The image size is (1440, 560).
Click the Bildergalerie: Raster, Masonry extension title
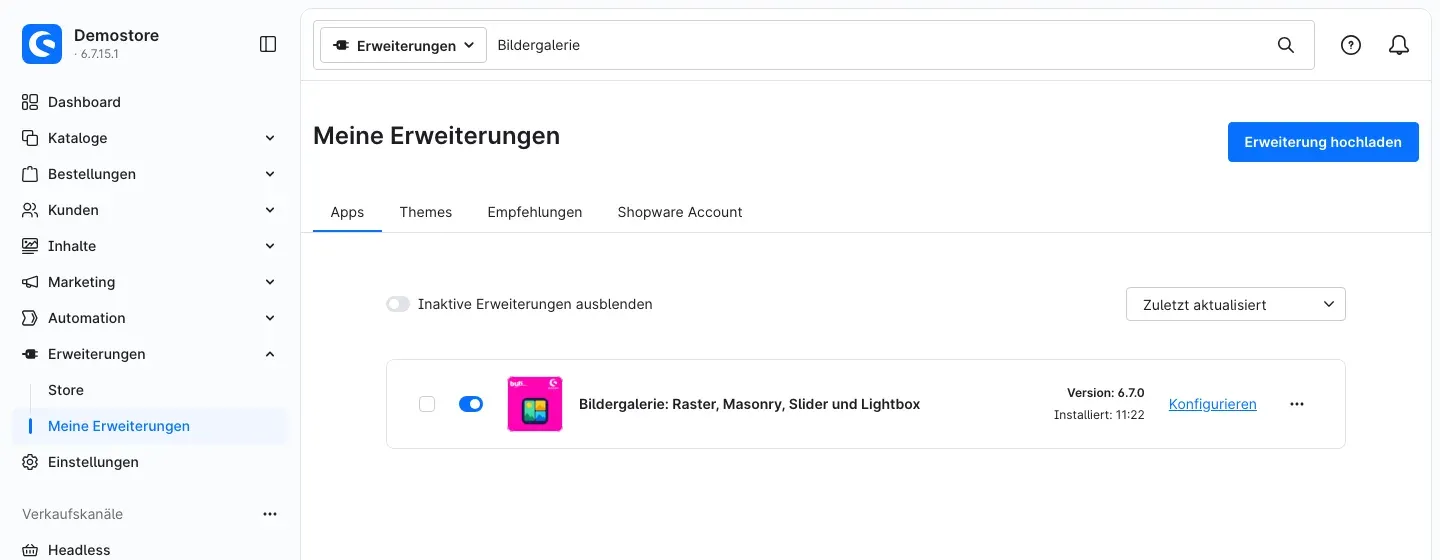pyautogui.click(x=750, y=404)
